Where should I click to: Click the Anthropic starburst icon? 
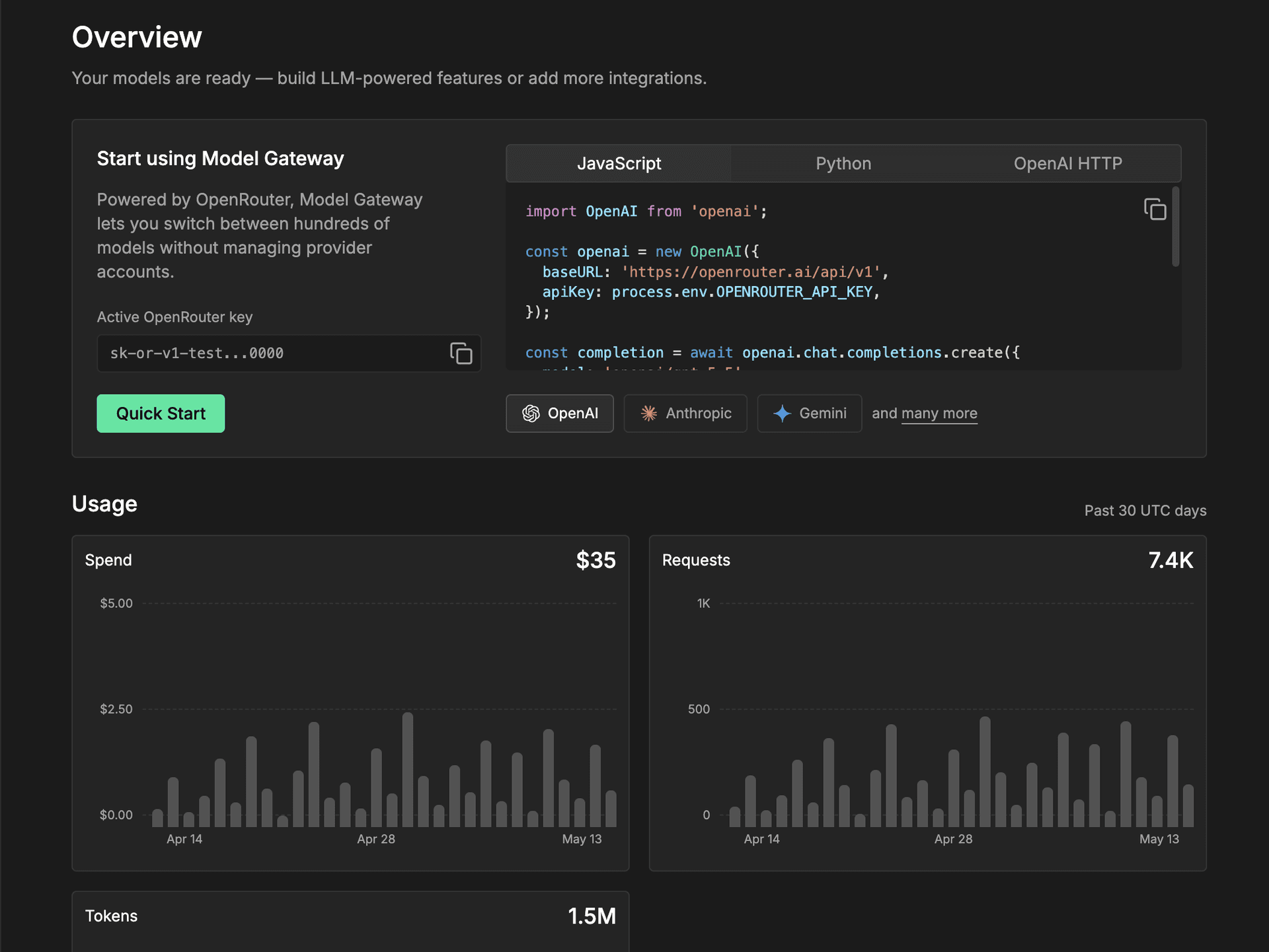point(649,414)
